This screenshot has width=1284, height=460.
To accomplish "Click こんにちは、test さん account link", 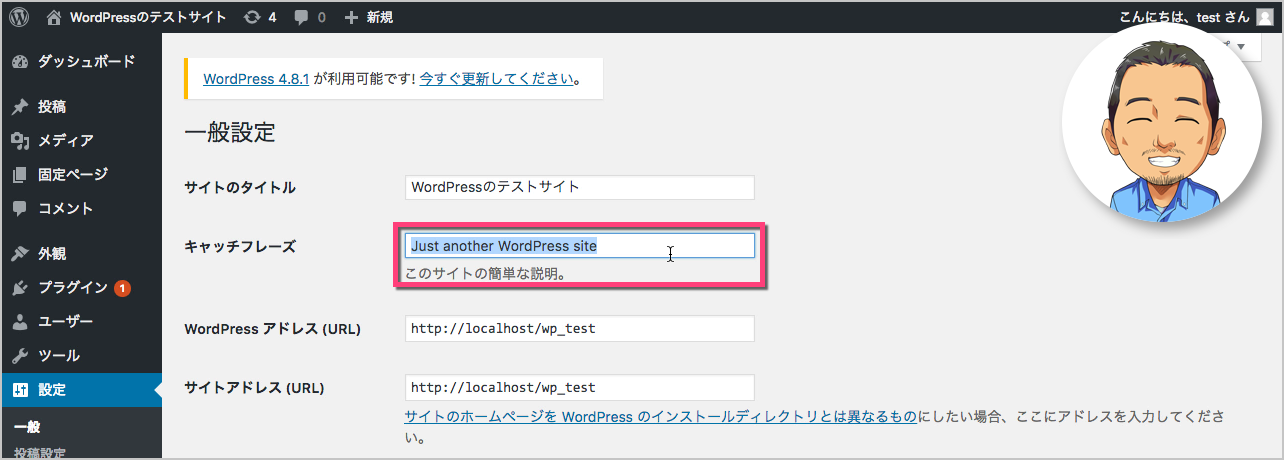I will tap(1185, 17).
